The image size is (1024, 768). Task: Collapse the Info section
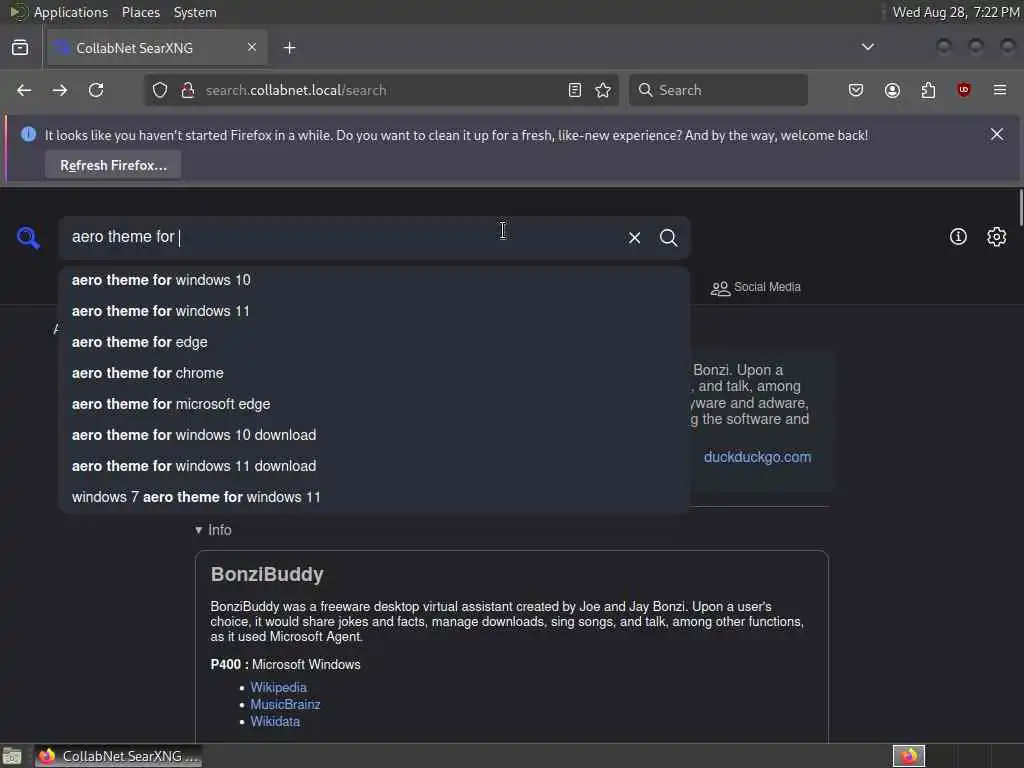coord(214,530)
